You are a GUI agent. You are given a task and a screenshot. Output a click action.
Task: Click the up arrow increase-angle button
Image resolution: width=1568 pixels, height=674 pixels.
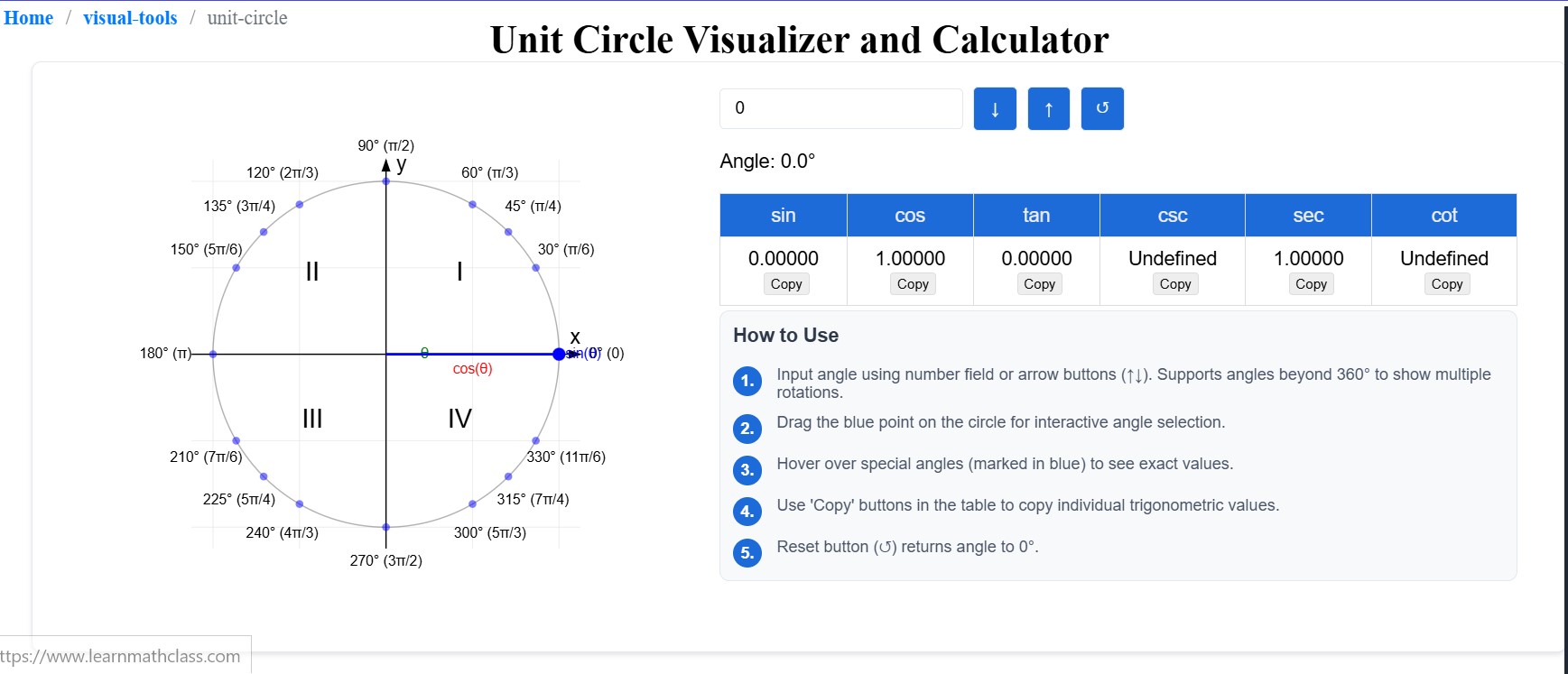(x=1048, y=109)
